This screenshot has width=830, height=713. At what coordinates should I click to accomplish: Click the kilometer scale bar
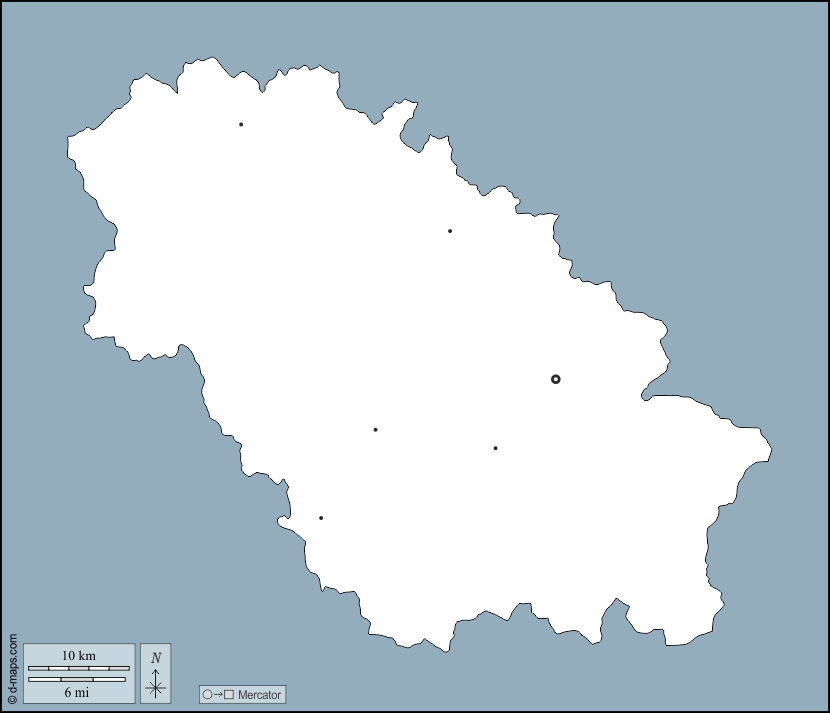click(79, 668)
